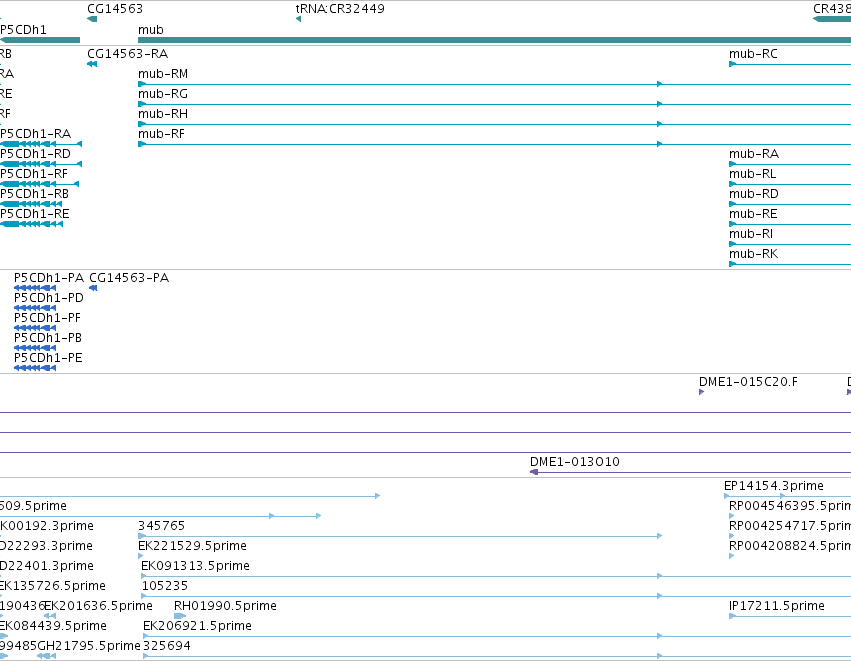Click the CG14563 gene arrow glyph

(x=92, y=20)
